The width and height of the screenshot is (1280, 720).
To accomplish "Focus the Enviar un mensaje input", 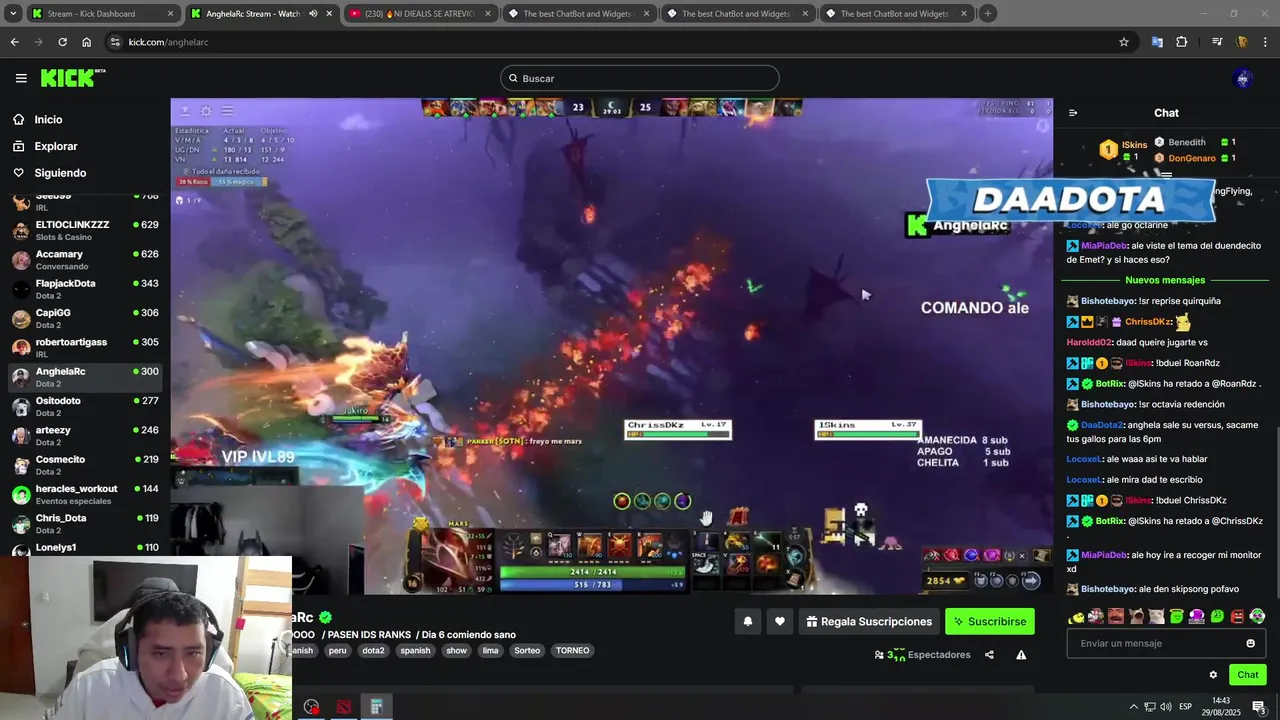I will pyautogui.click(x=1166, y=643).
